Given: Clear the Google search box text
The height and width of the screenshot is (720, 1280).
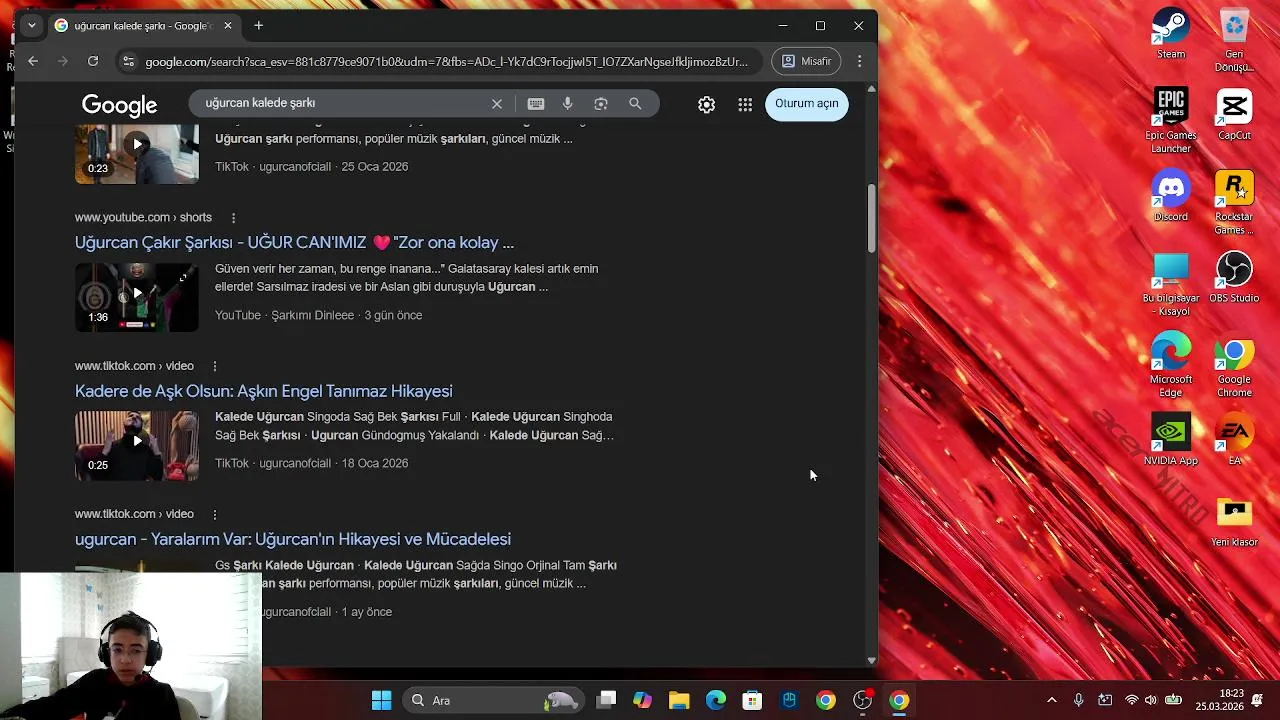Looking at the screenshot, I should [496, 104].
